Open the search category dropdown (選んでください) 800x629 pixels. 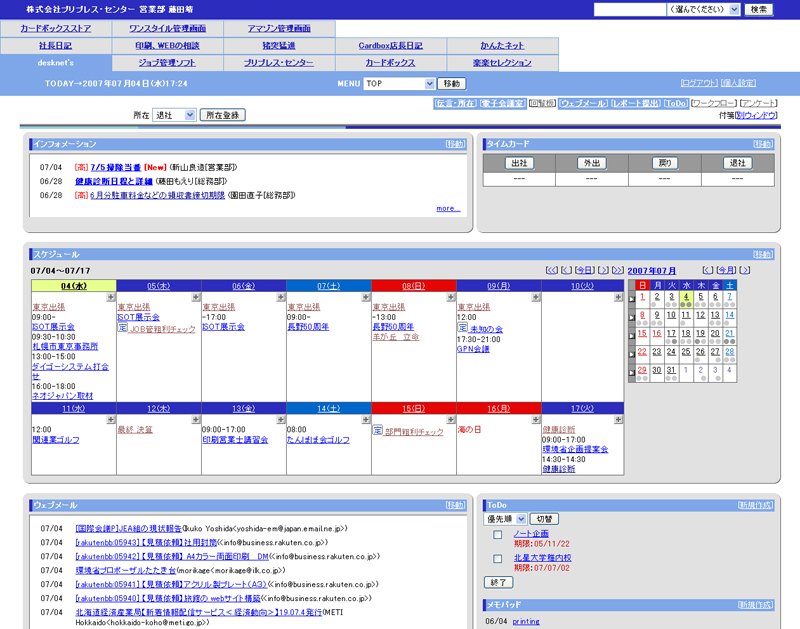[x=704, y=10]
